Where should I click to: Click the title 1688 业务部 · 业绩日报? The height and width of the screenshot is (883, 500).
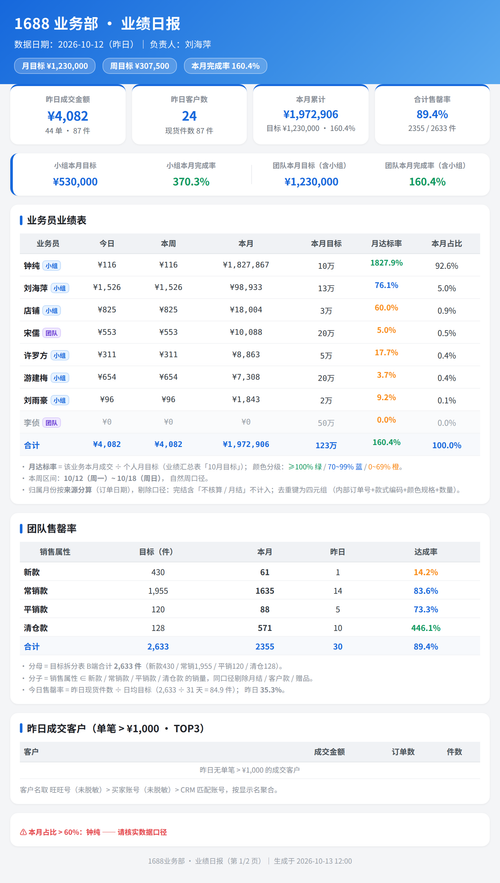click(97, 24)
